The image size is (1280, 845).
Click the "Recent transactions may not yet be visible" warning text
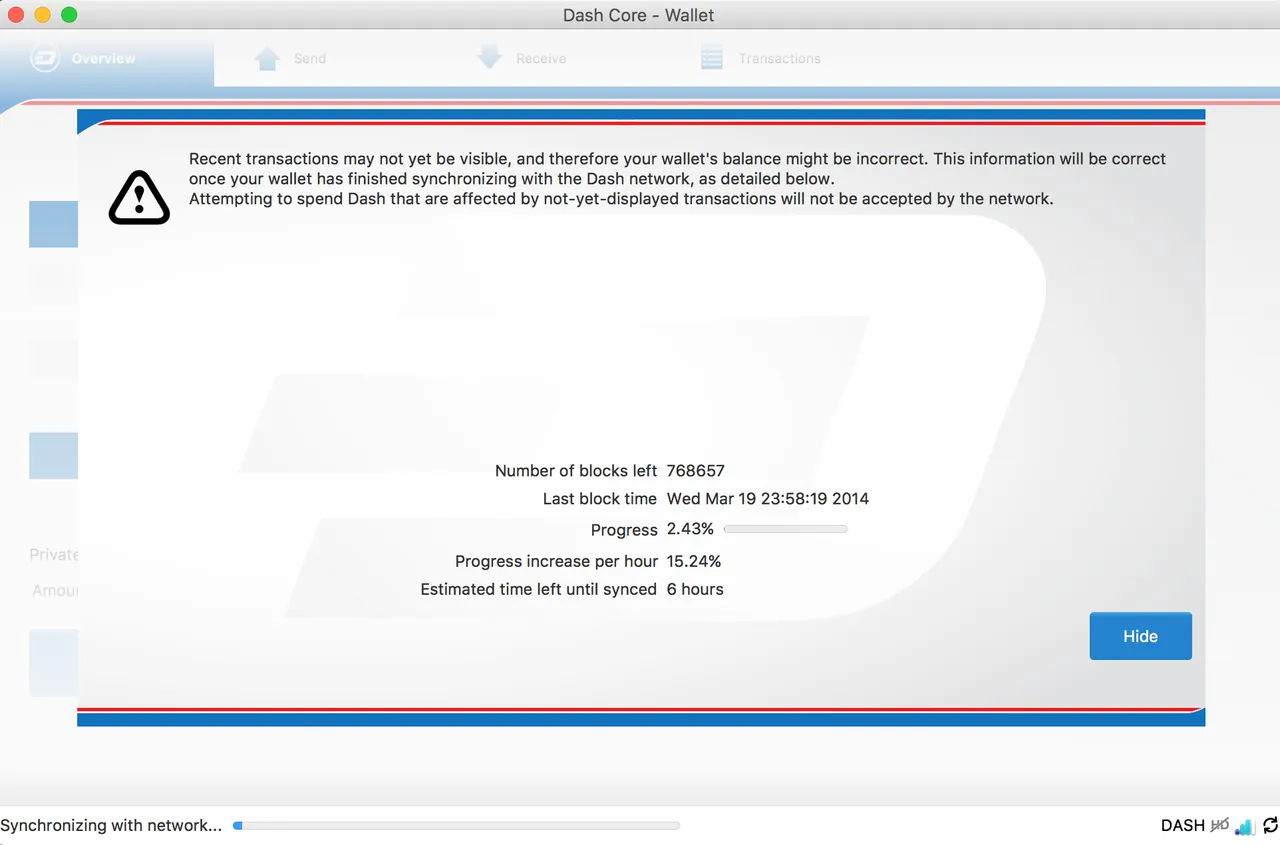(x=678, y=179)
